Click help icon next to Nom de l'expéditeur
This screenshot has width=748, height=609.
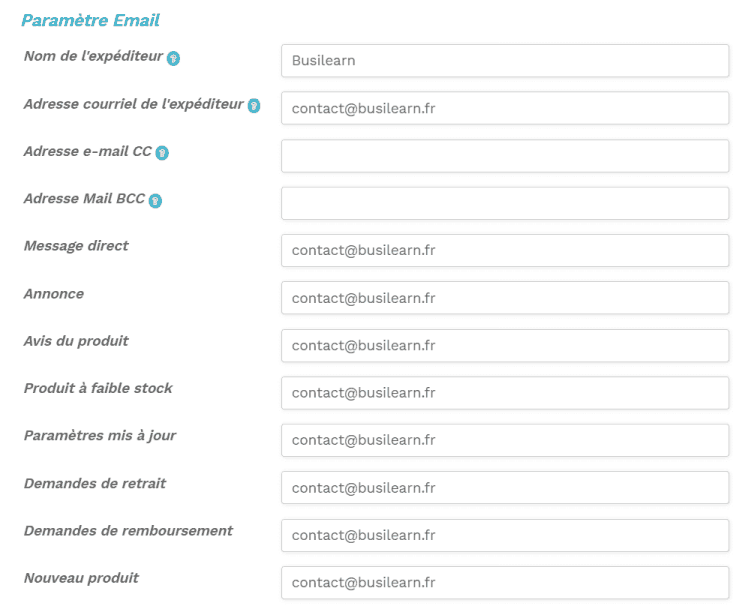[173, 58]
